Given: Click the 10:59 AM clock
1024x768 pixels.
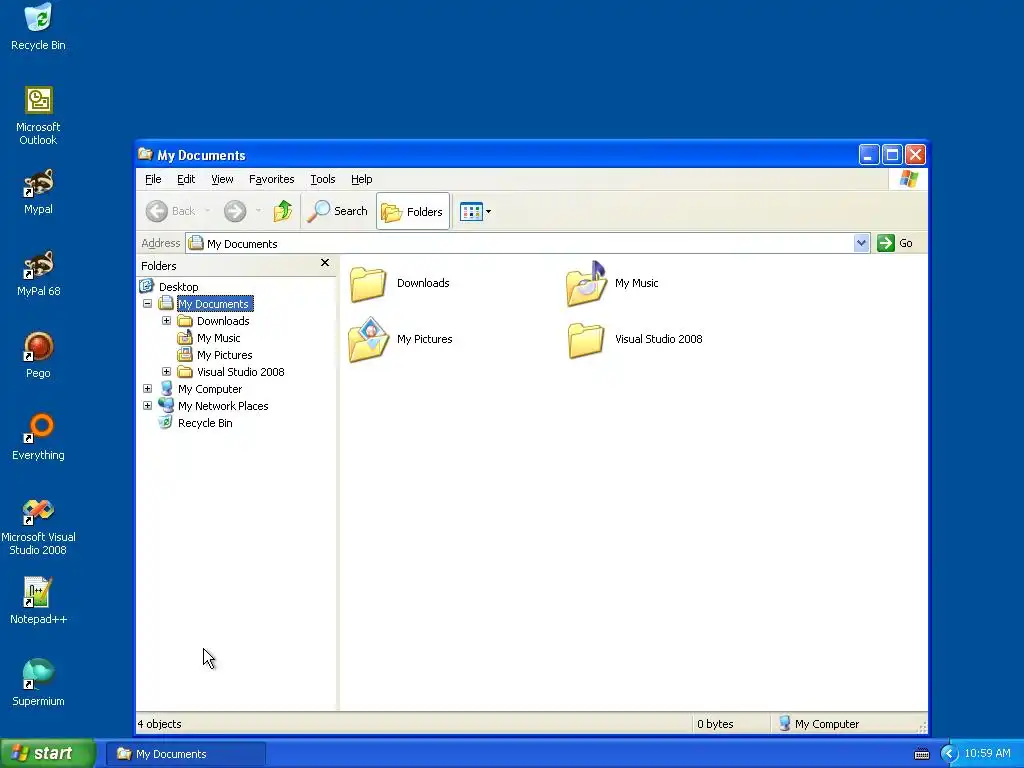Looking at the screenshot, I should [x=987, y=754].
